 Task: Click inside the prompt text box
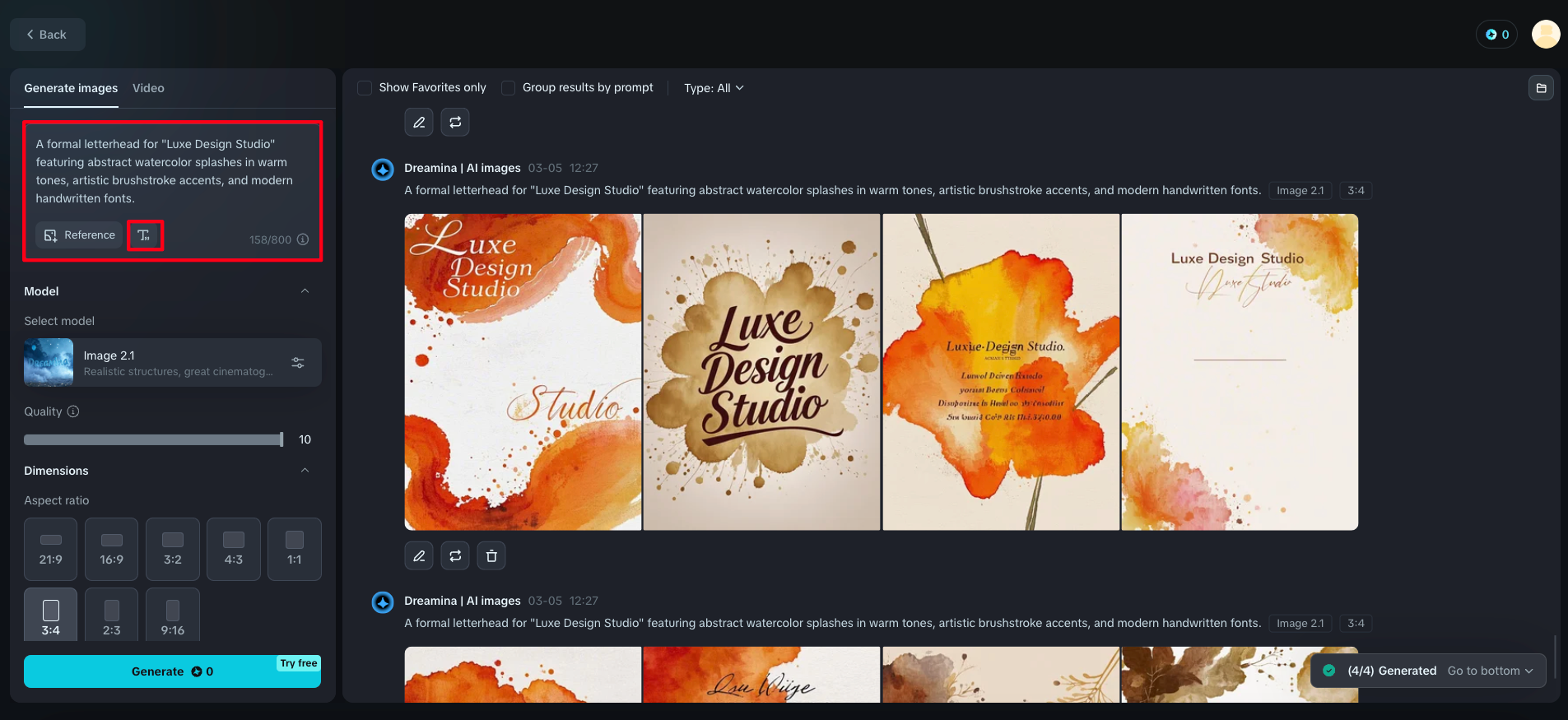[x=172, y=171]
